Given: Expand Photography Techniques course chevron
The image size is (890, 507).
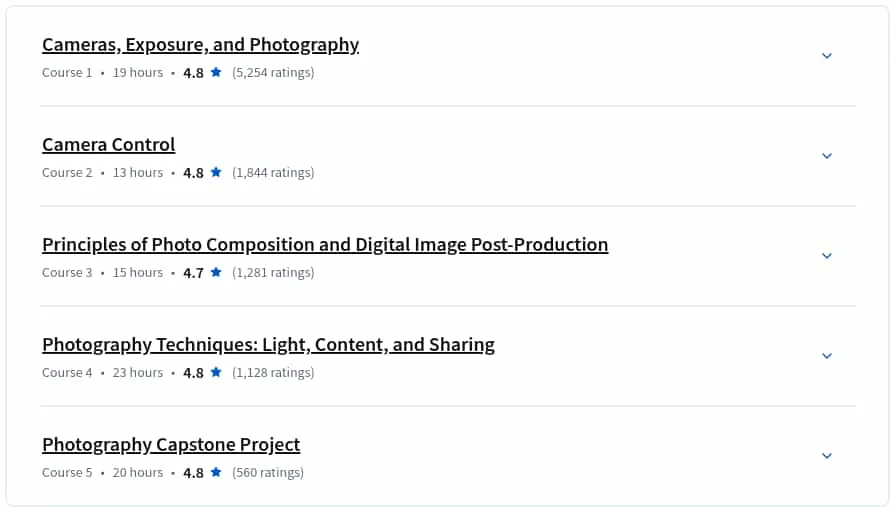Looking at the screenshot, I should pyautogui.click(x=827, y=355).
